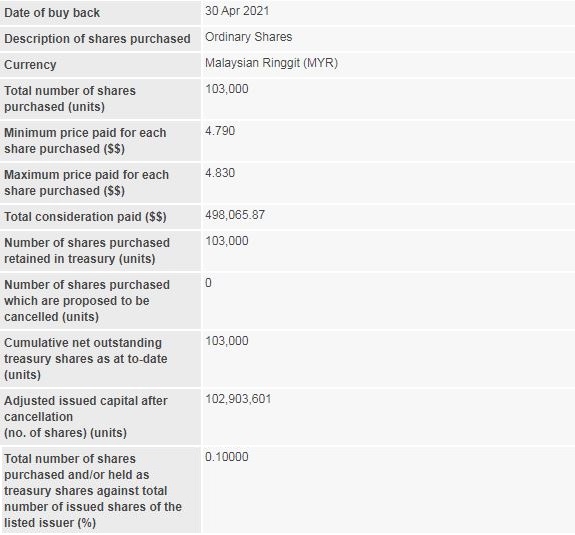The image size is (575, 535).
Task: Click the total shares purchased value 103,000
Action: (227, 89)
